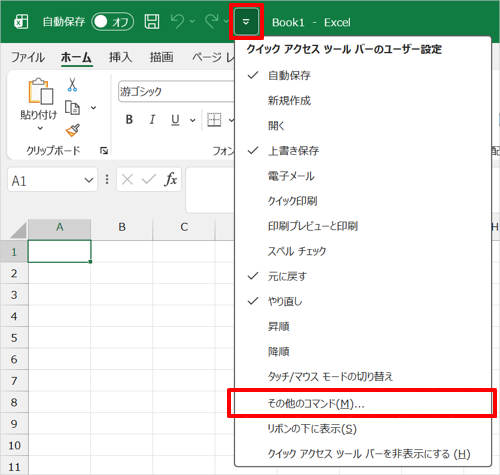Click the Cut scissors icon
The image size is (500, 475).
(x=72, y=84)
